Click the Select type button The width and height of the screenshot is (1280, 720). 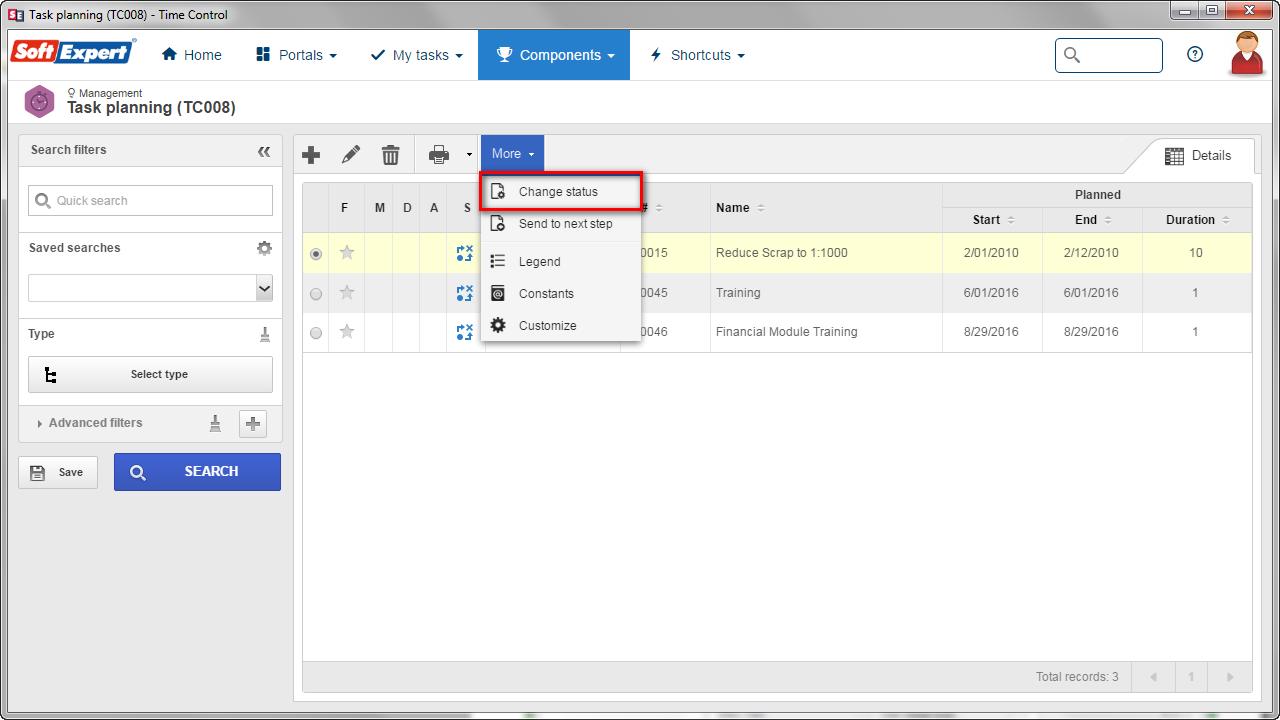[x=150, y=375]
